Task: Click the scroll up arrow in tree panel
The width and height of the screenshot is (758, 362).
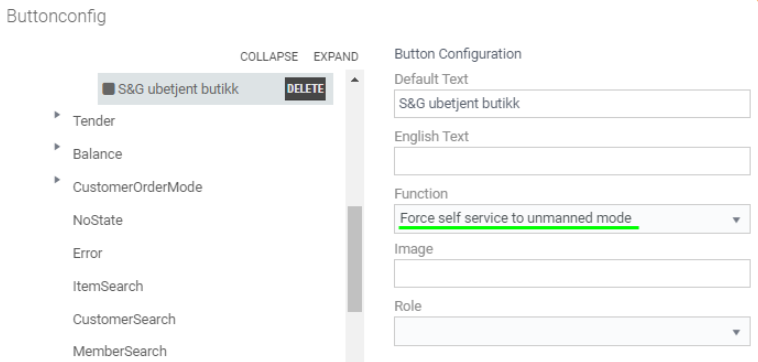Action: 355,80
